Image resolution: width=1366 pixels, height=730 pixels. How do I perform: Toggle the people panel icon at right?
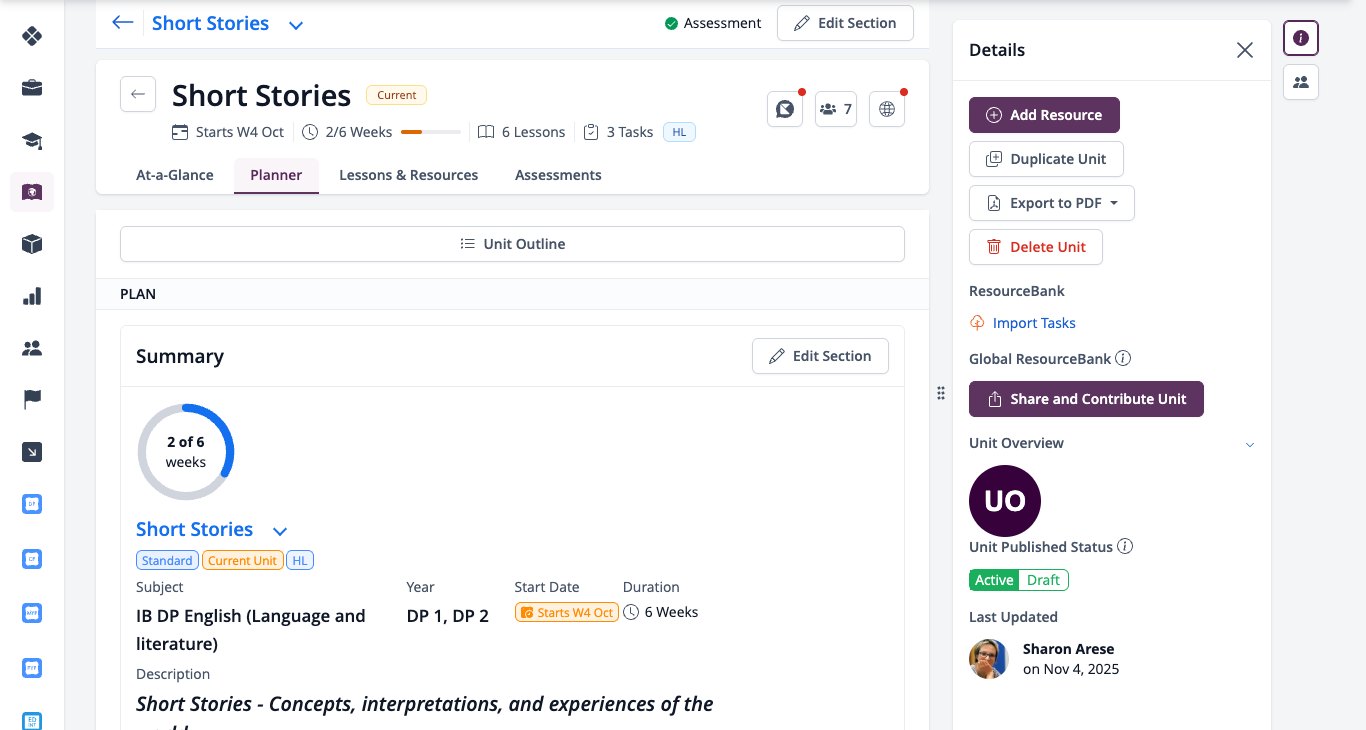point(1301,82)
